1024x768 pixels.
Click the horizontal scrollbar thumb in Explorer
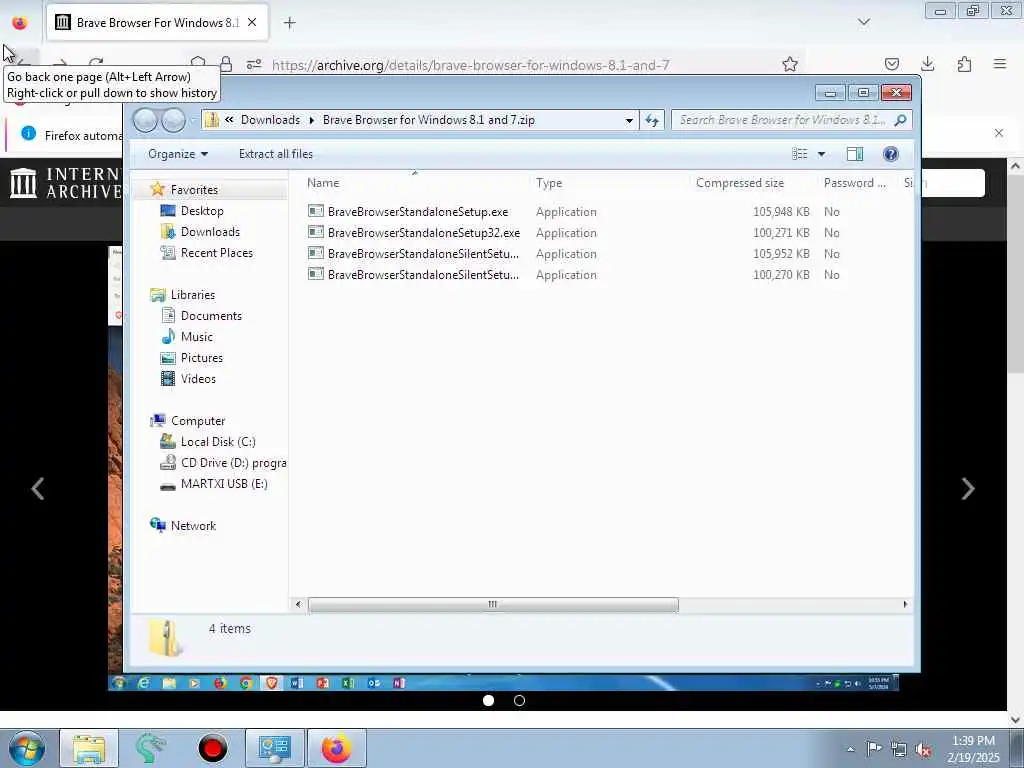point(493,605)
